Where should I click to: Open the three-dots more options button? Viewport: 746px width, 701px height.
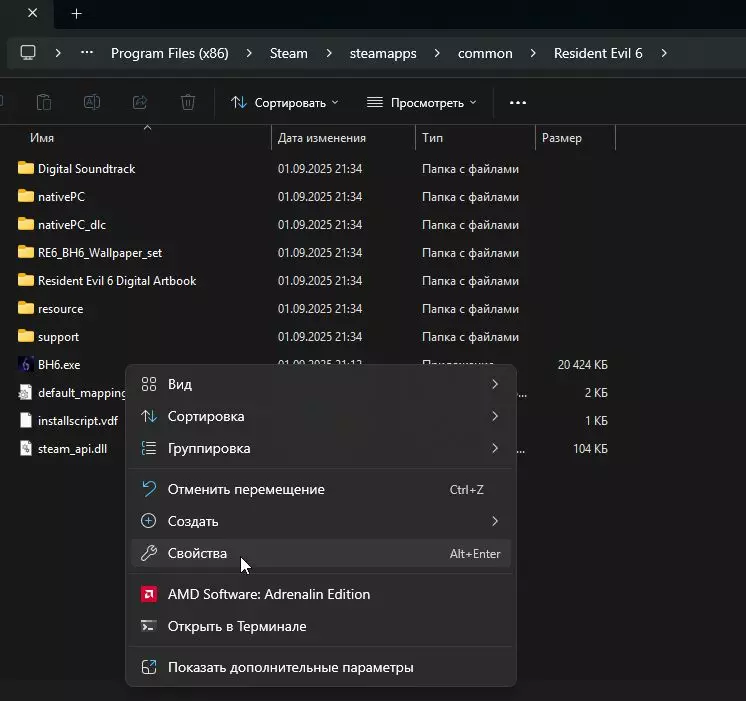tap(517, 102)
